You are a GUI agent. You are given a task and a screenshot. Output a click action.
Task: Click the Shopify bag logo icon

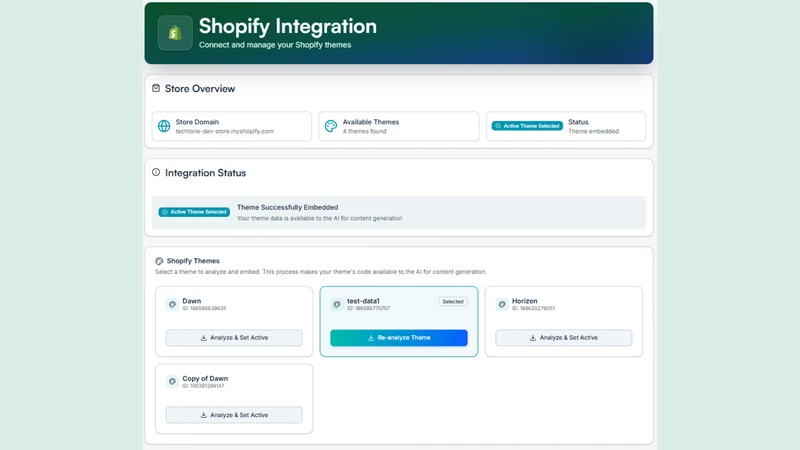tap(175, 33)
